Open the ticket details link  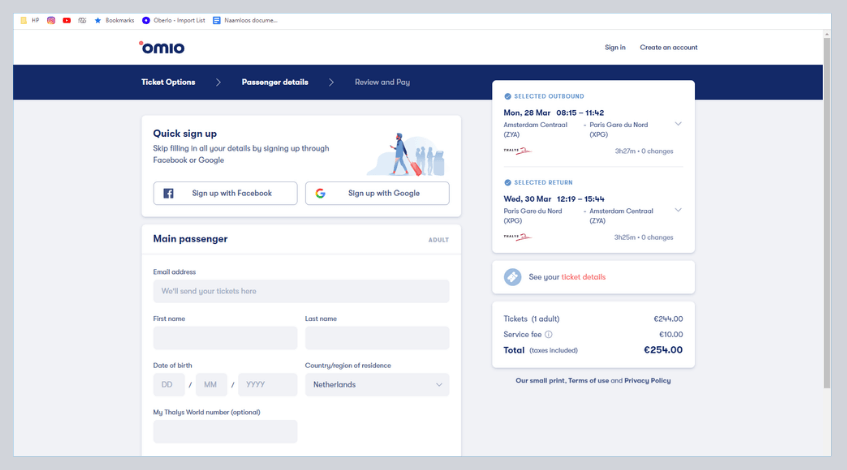(583, 277)
